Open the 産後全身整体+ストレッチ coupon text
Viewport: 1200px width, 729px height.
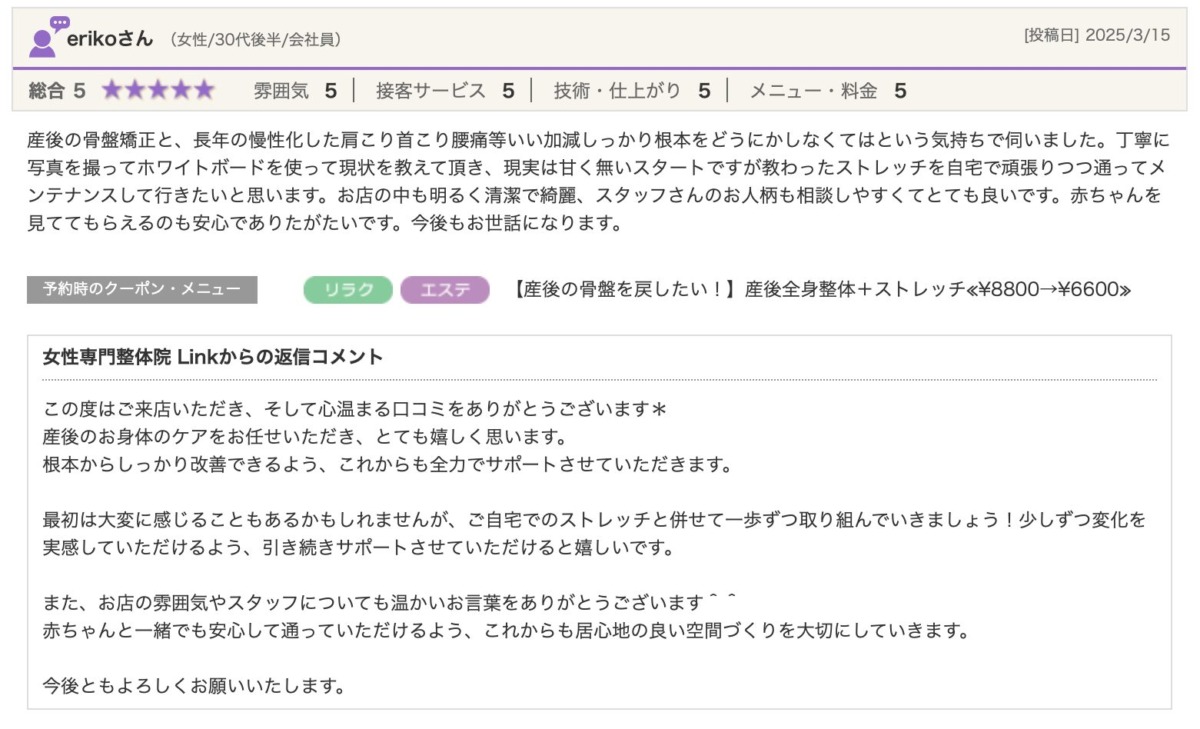tap(822, 290)
